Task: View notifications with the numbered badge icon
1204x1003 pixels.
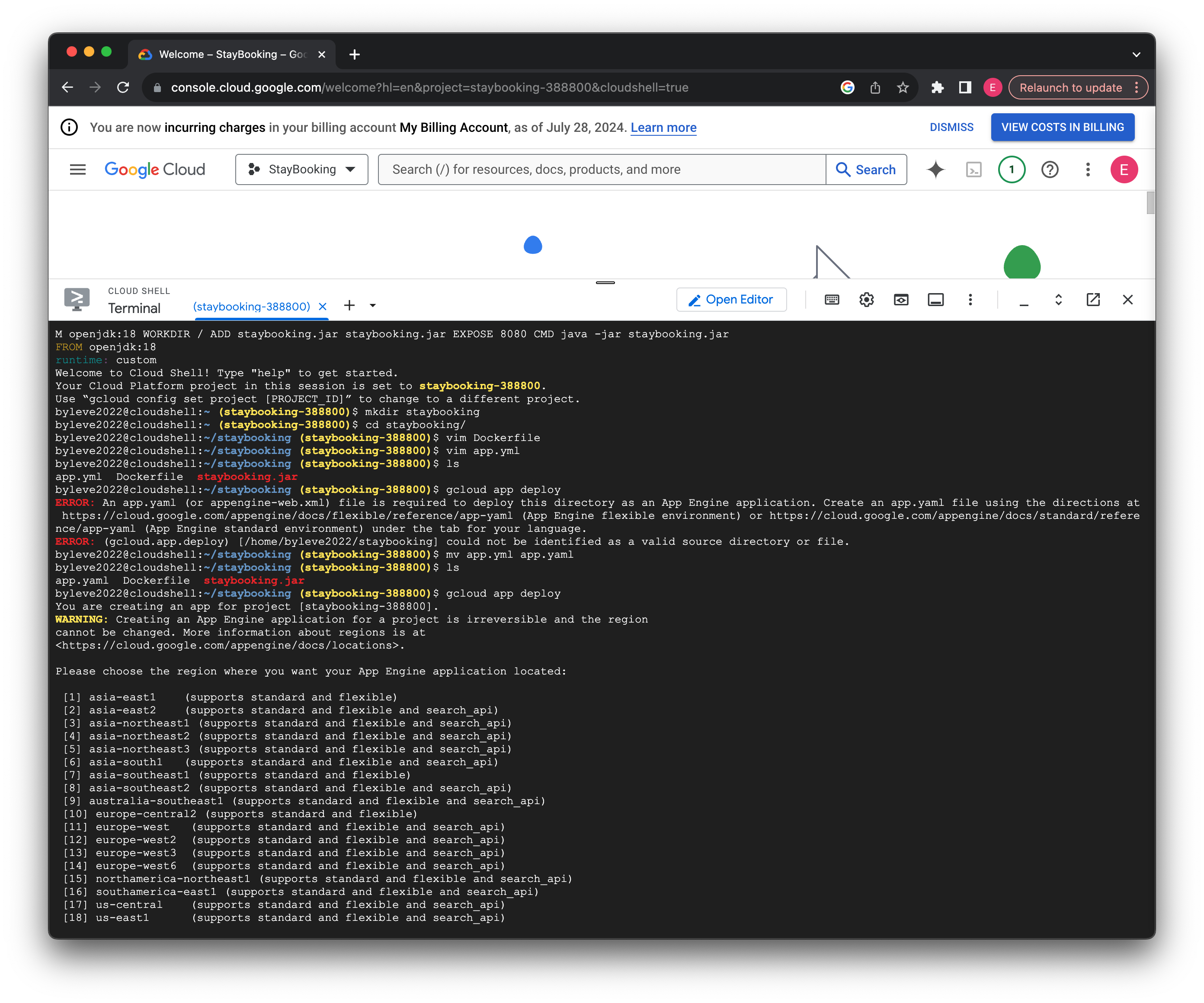Action: [1012, 169]
